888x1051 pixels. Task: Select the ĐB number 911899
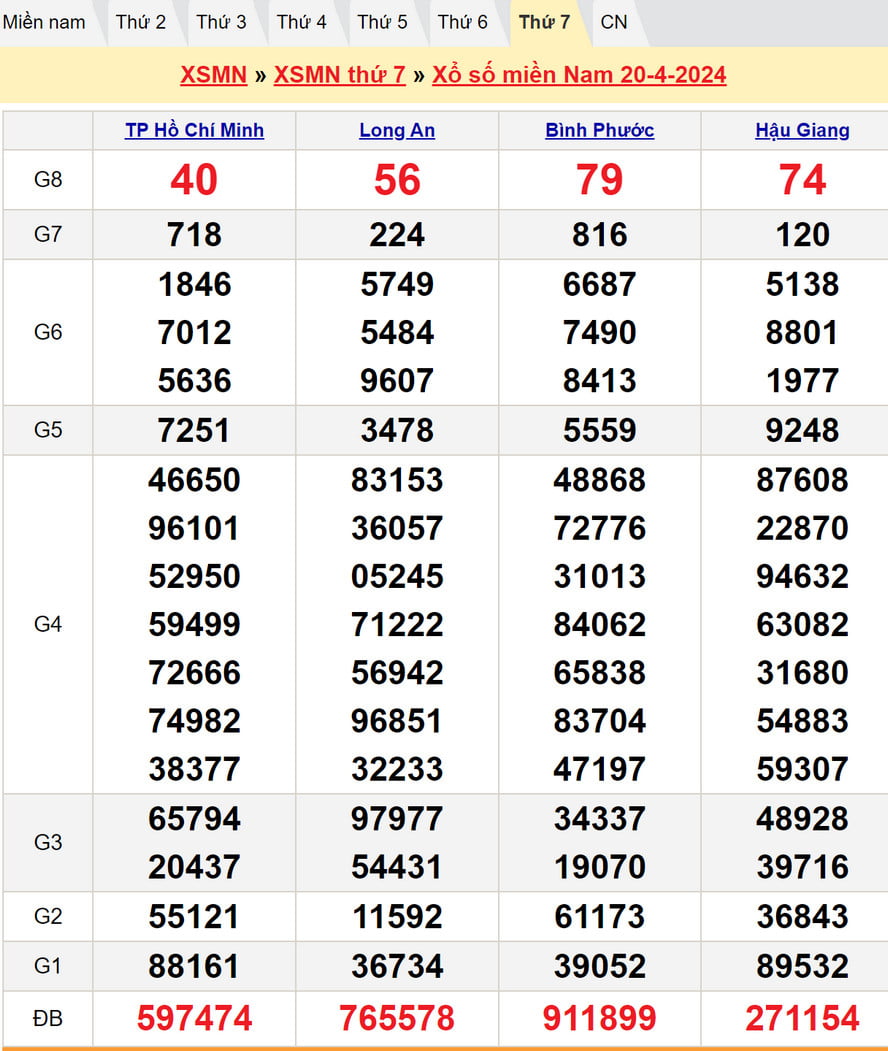(x=600, y=1018)
